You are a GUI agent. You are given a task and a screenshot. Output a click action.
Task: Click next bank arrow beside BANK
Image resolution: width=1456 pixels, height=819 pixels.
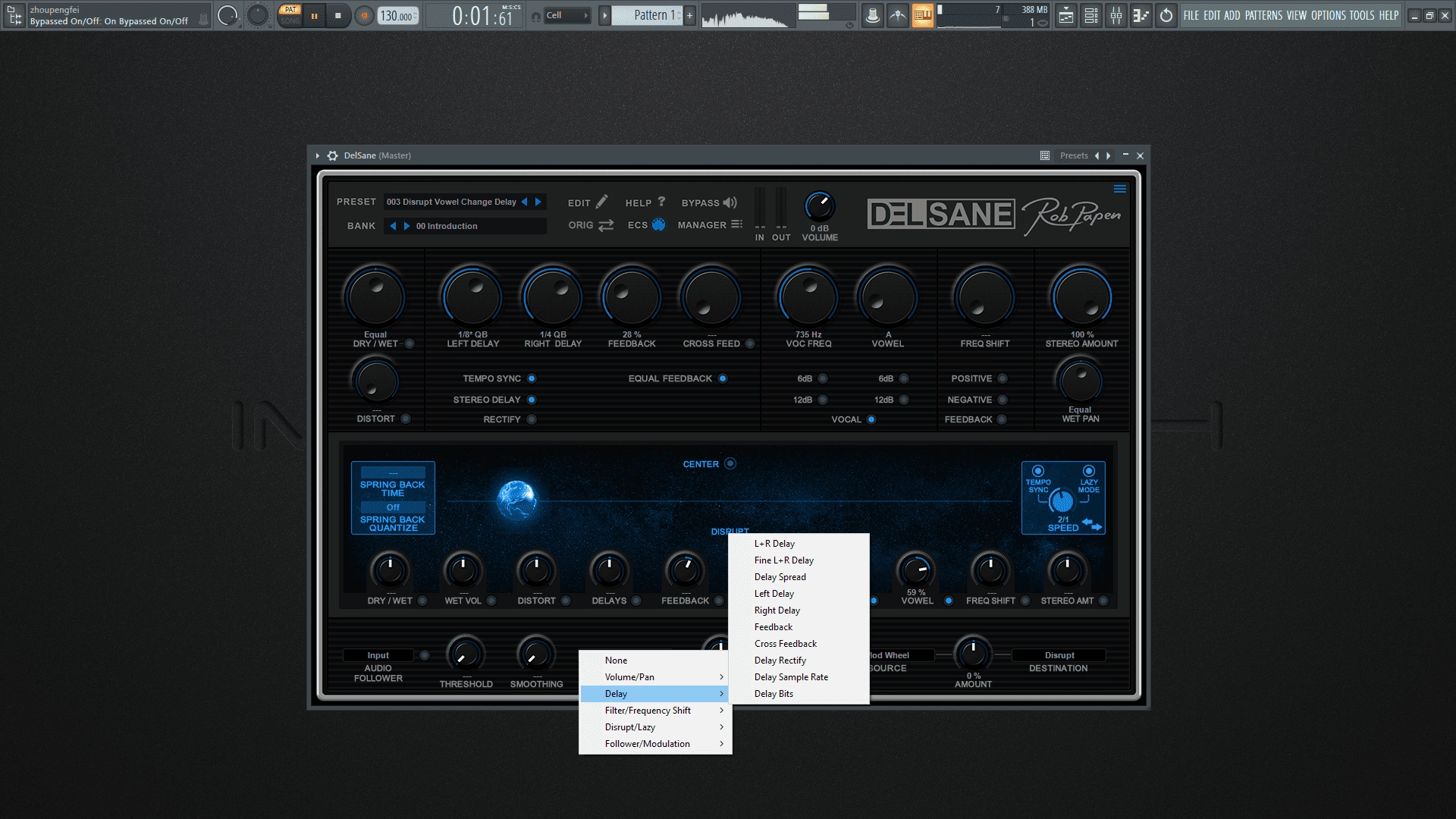pyautogui.click(x=406, y=226)
